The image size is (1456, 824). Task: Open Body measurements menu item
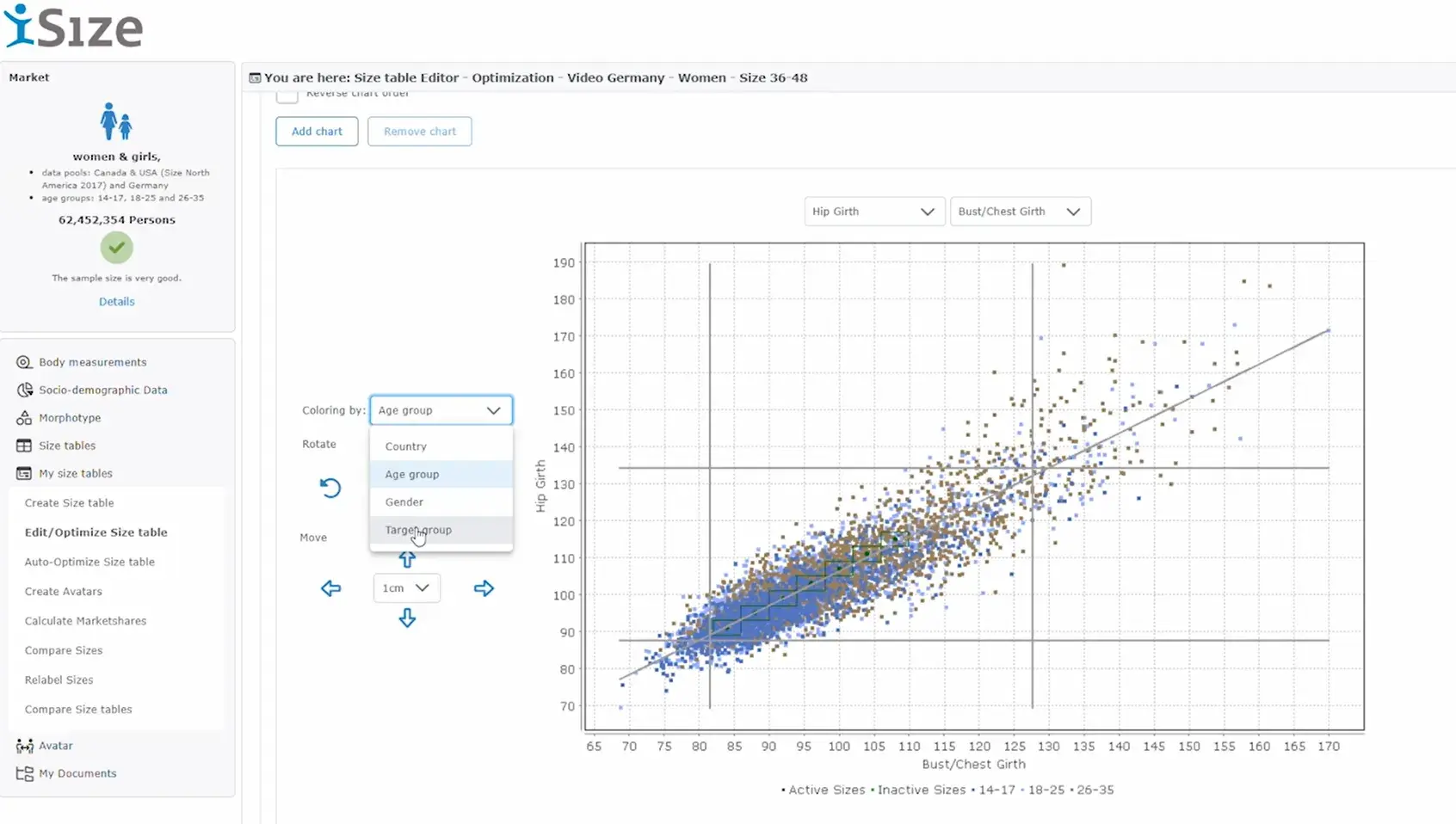92,362
